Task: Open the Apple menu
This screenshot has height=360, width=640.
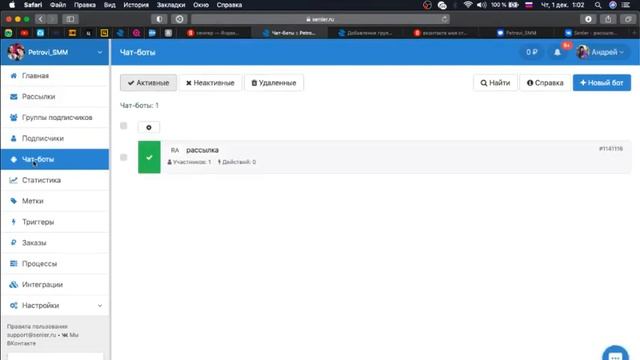Action: point(12,5)
